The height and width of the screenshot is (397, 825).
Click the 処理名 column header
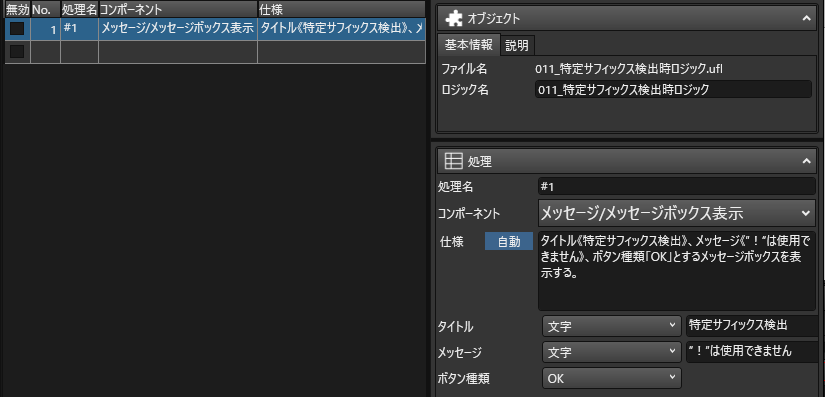pyautogui.click(x=79, y=9)
